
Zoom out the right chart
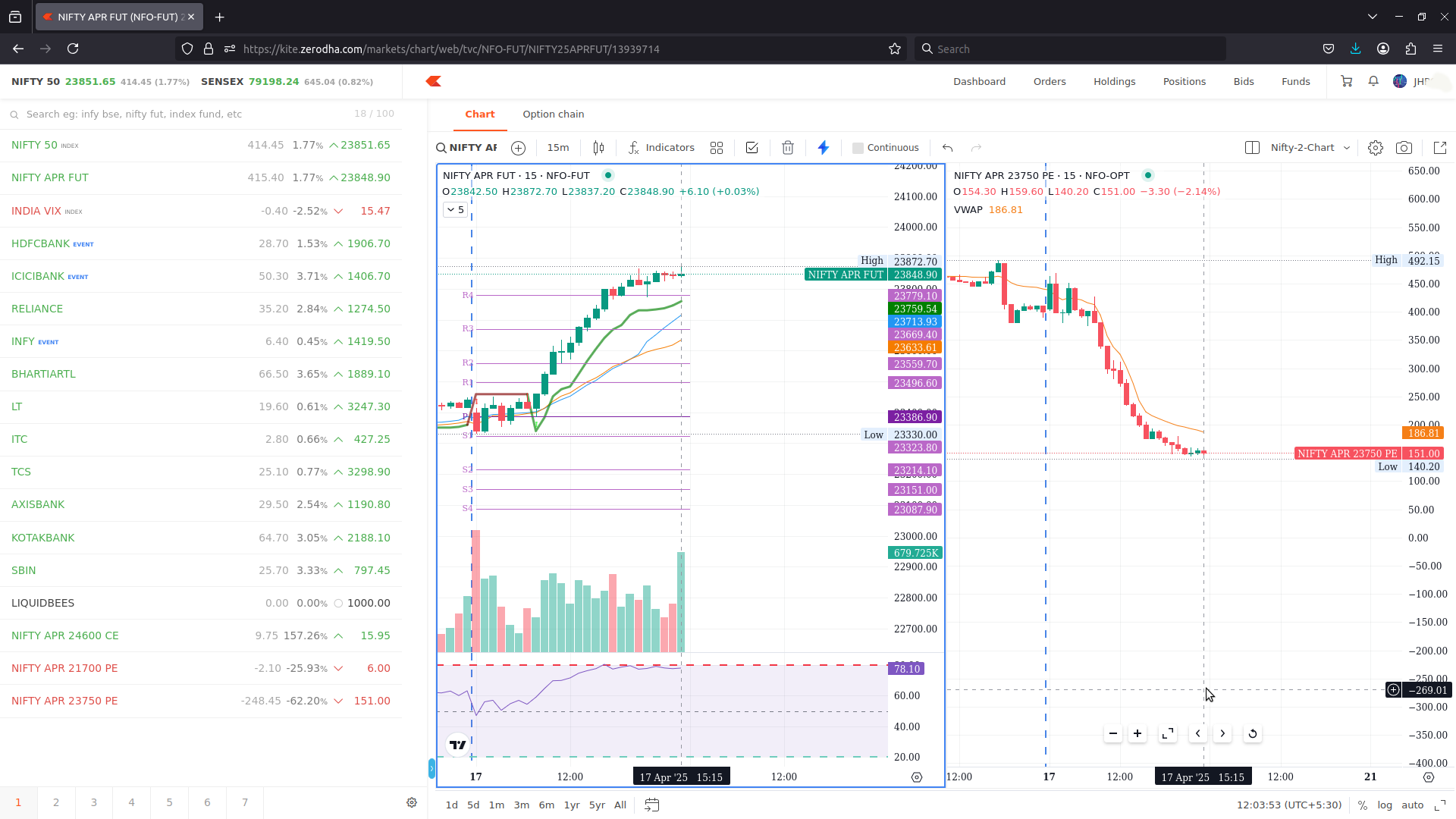tap(1113, 733)
